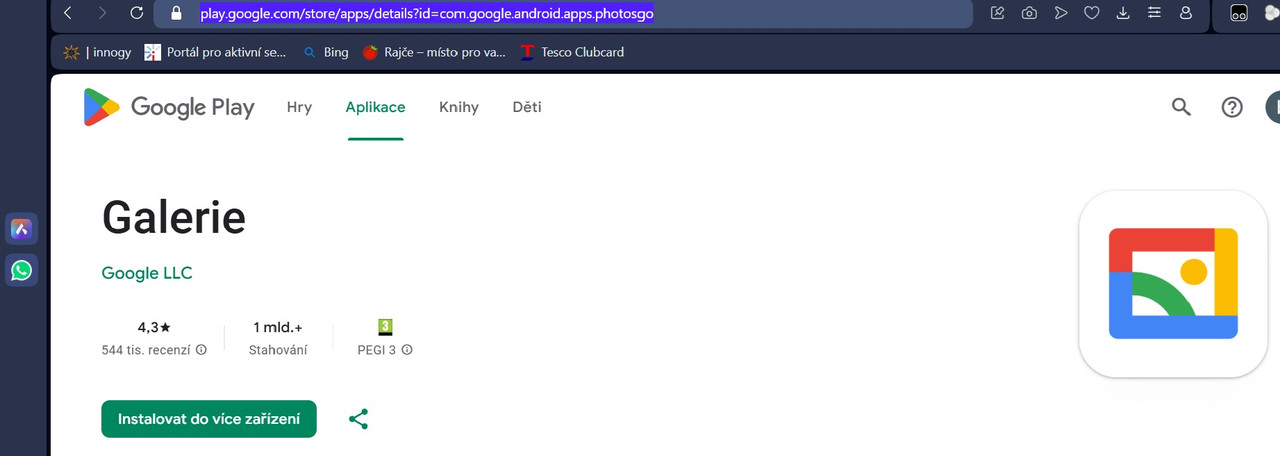Open the Aria AI icon in the sidebar
The image size is (1280, 456).
coord(21,229)
